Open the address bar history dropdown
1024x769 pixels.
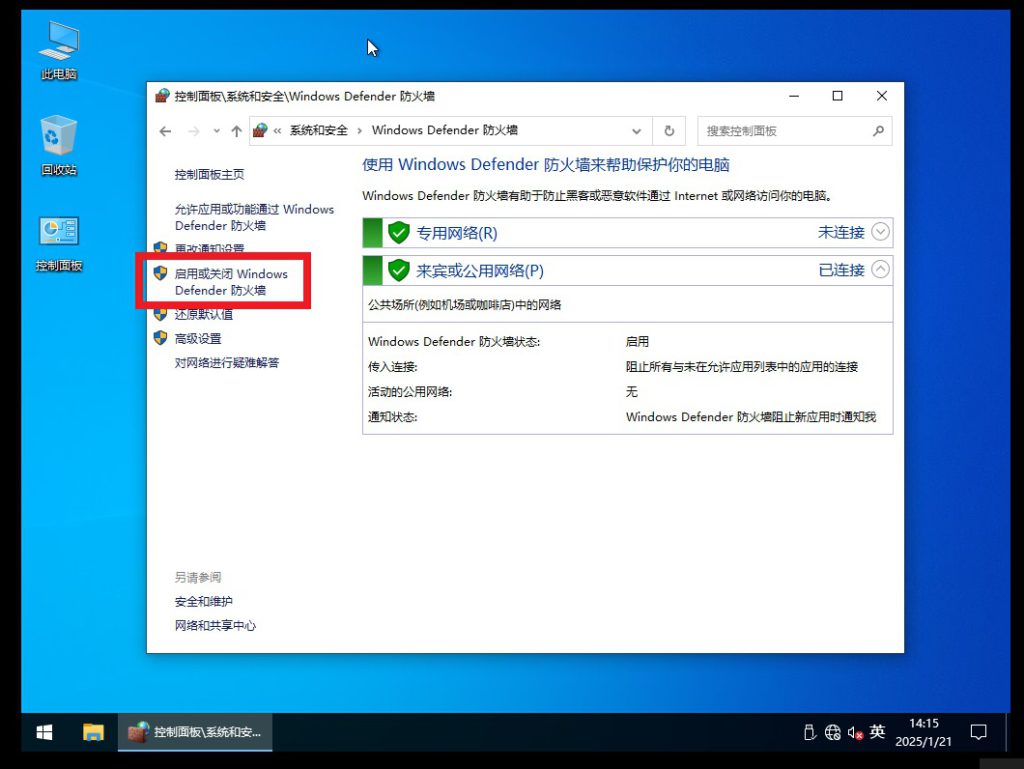[x=637, y=131]
